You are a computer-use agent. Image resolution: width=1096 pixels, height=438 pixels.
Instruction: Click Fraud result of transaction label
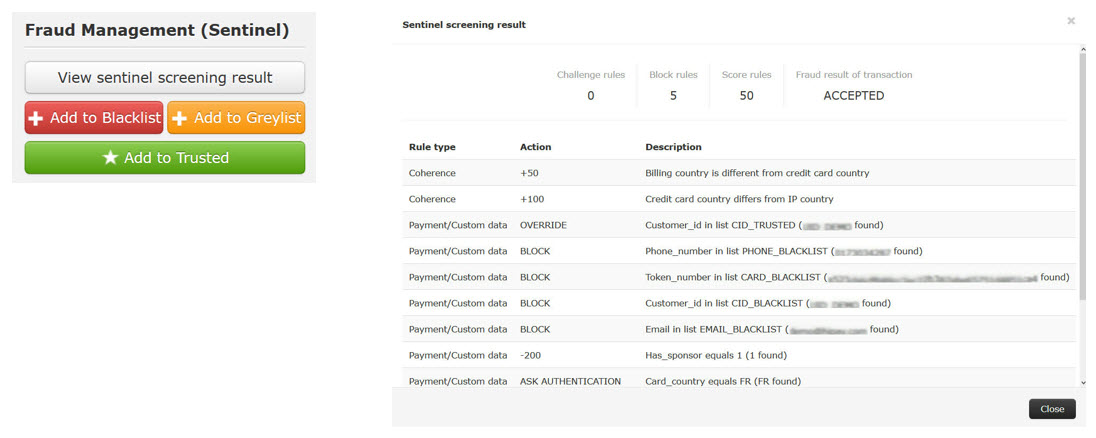(x=853, y=75)
